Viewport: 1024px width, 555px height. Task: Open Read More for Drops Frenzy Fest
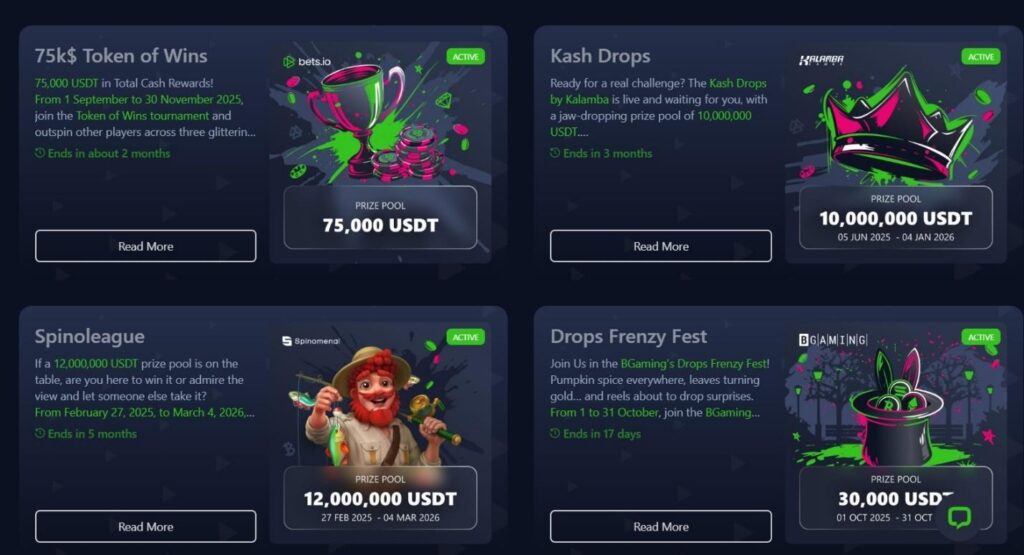click(x=661, y=526)
